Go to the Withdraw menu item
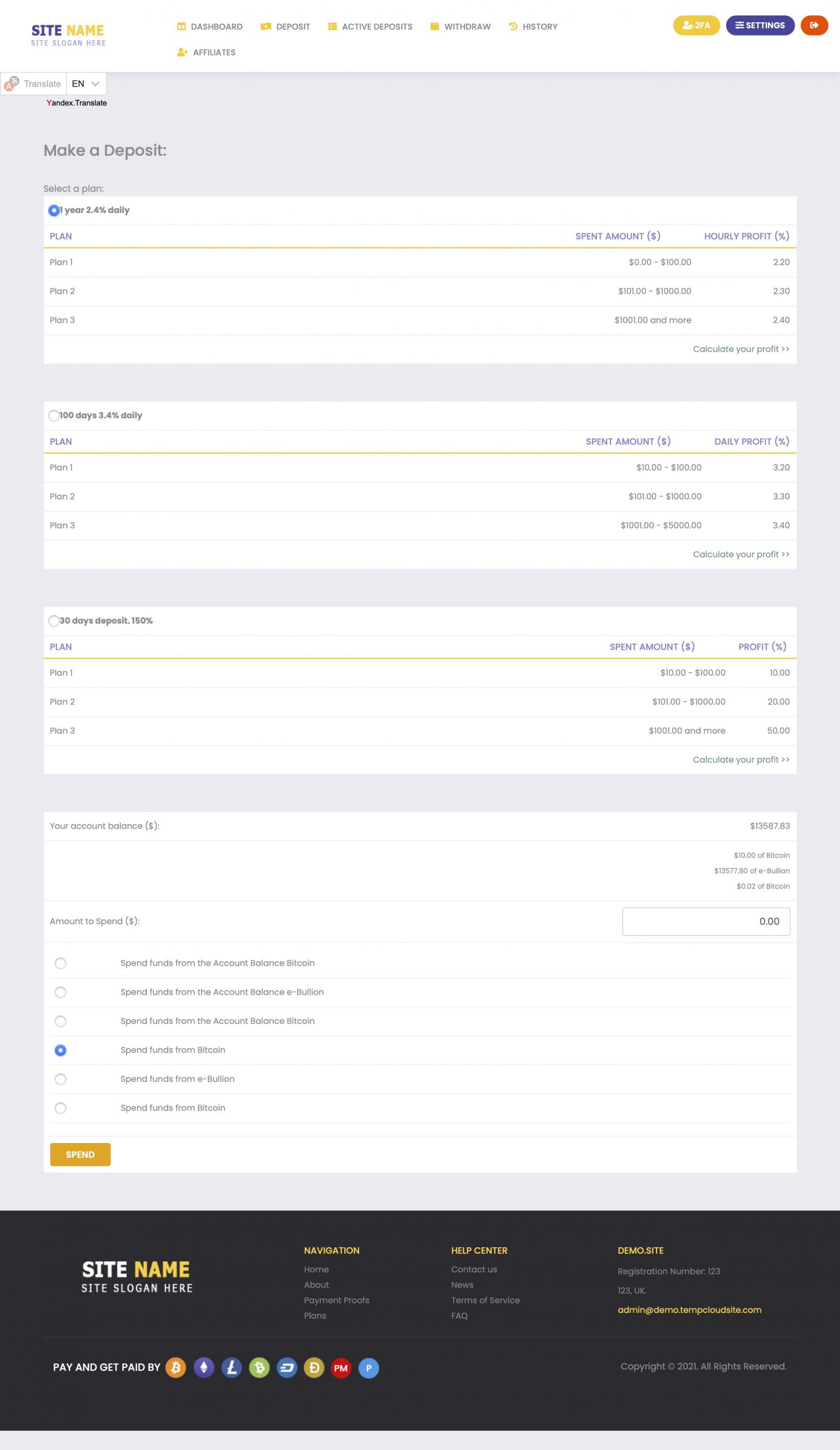840x1450 pixels. click(x=460, y=27)
